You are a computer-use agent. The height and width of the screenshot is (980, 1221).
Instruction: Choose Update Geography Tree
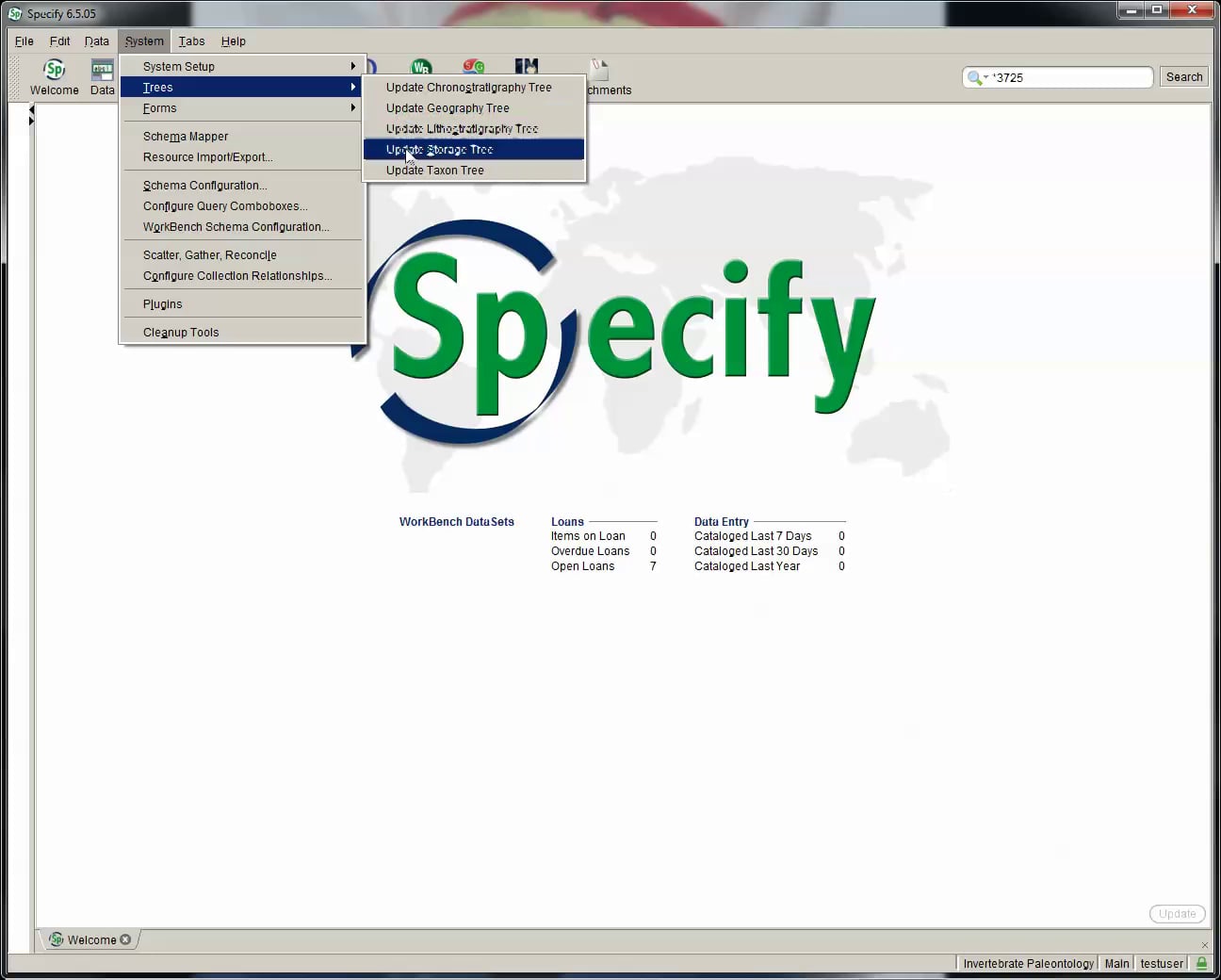click(x=474, y=107)
